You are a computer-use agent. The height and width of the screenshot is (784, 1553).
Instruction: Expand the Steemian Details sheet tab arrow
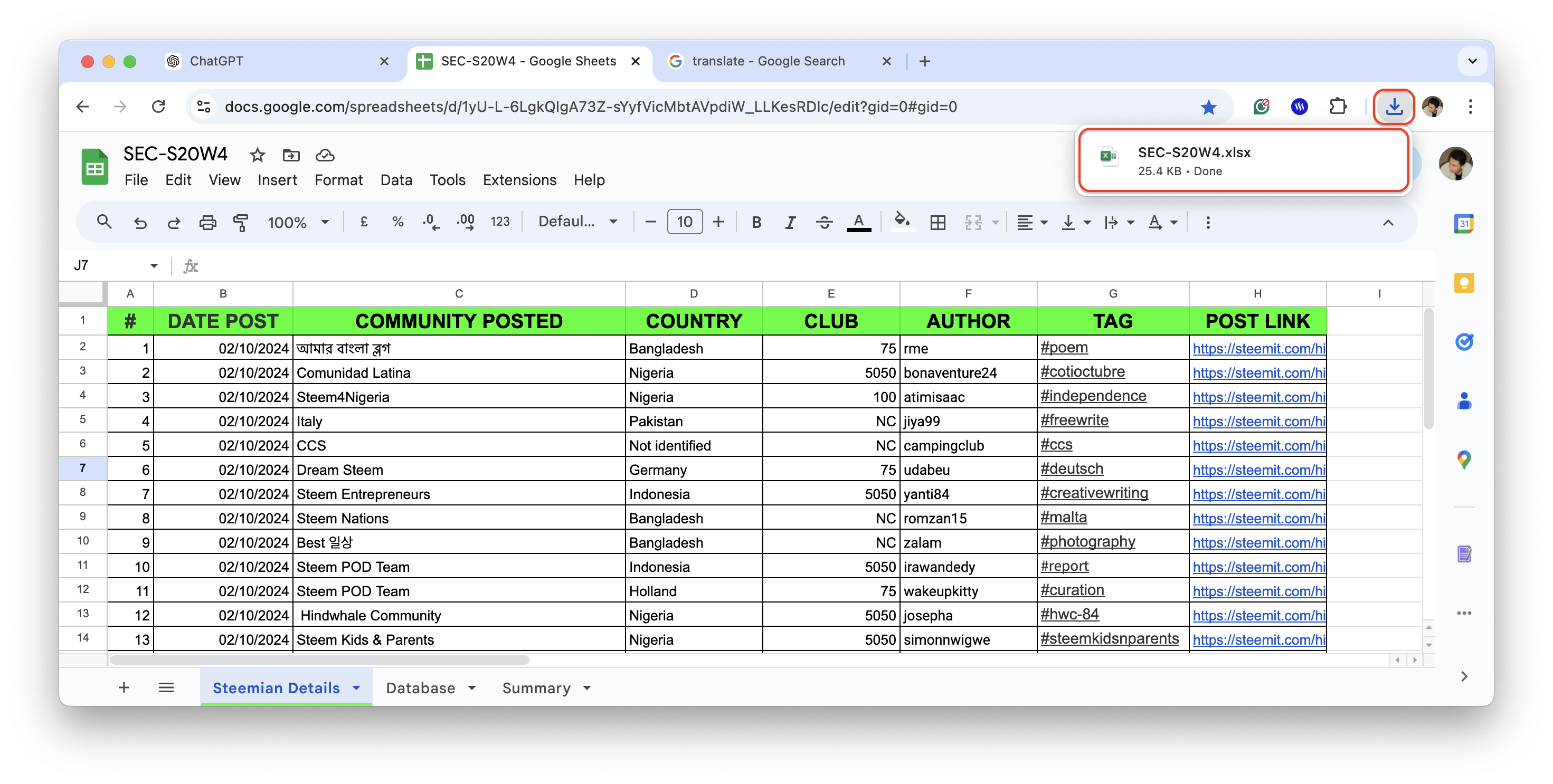coord(356,687)
